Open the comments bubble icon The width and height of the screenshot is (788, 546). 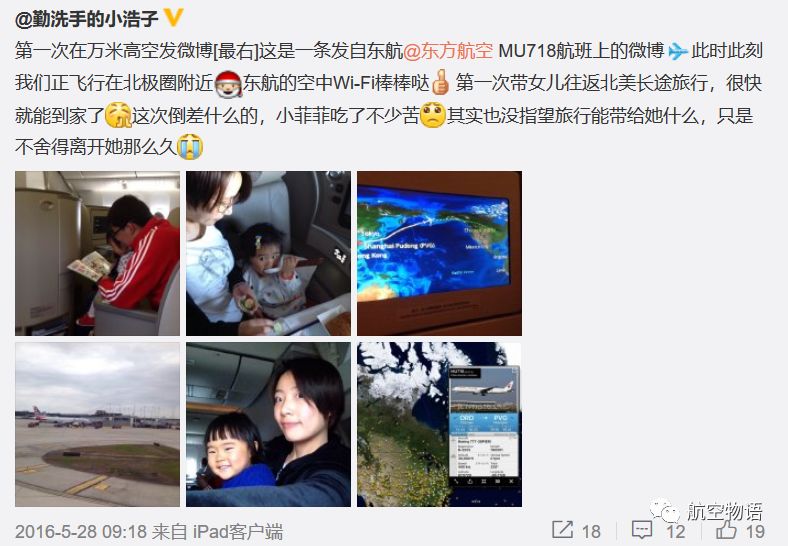[642, 530]
